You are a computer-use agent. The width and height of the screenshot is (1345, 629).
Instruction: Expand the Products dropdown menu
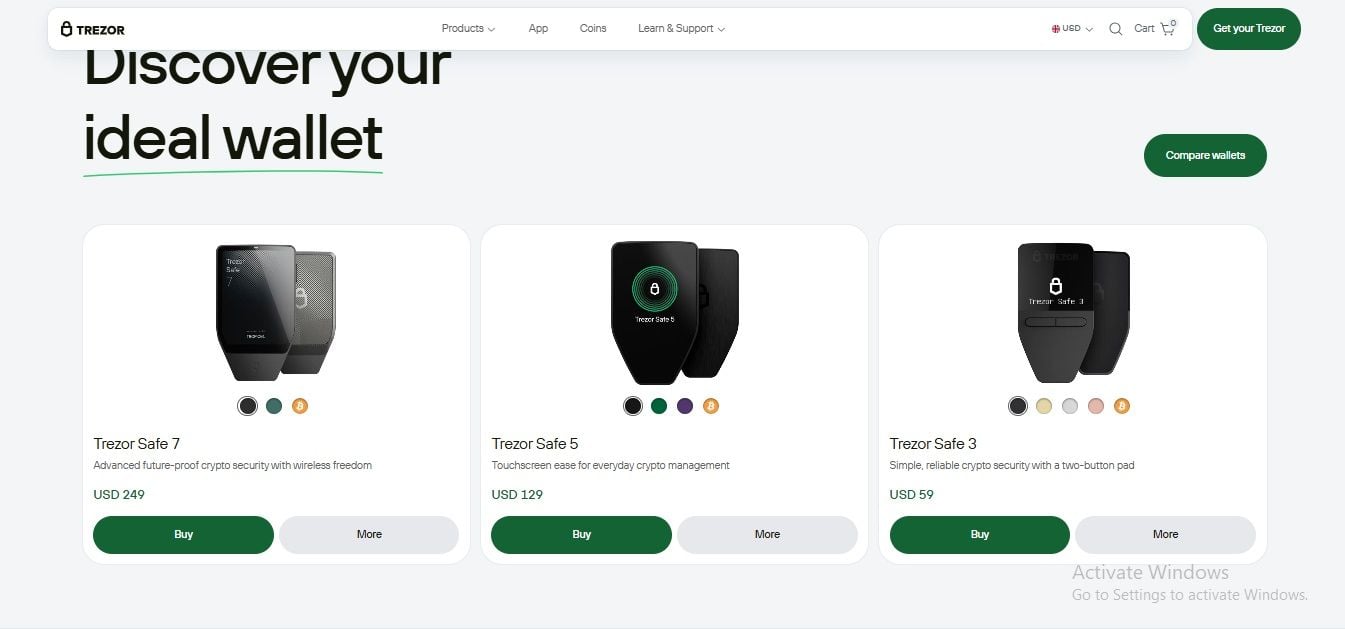coord(468,29)
